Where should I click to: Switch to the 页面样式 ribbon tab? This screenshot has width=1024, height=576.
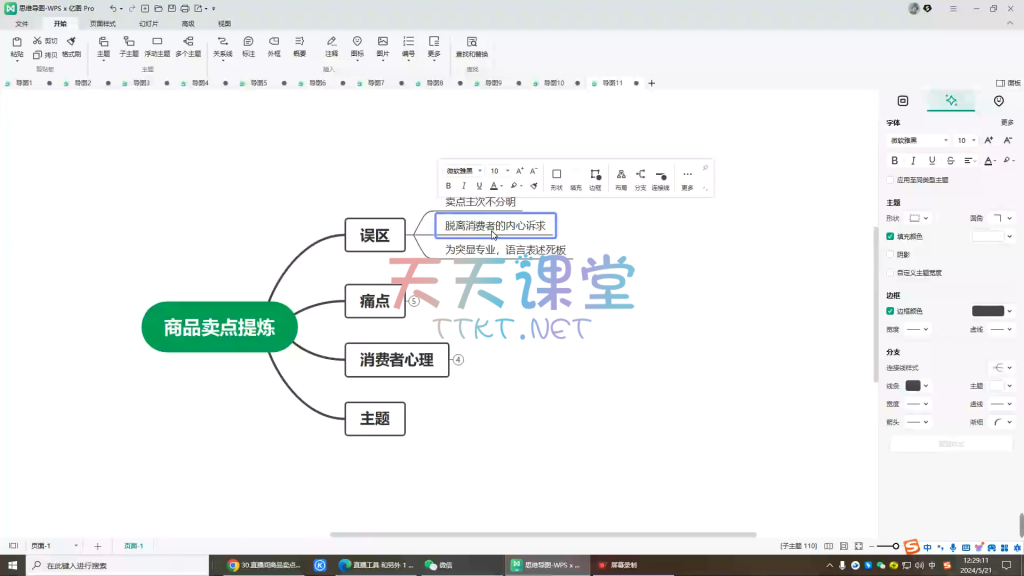click(x=102, y=23)
